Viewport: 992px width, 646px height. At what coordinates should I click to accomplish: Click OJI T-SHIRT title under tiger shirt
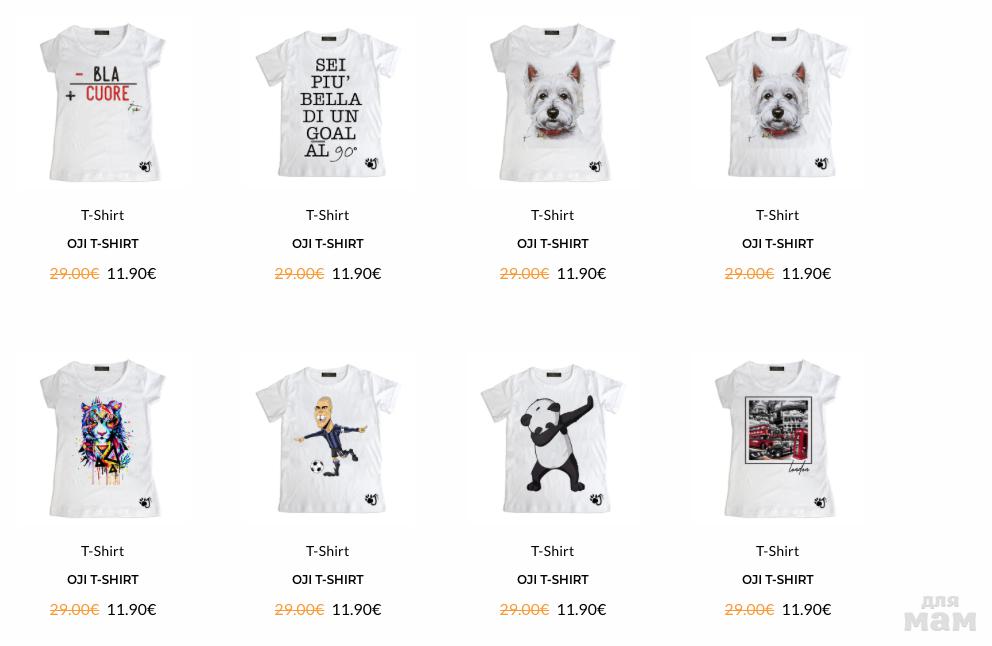tap(102, 580)
